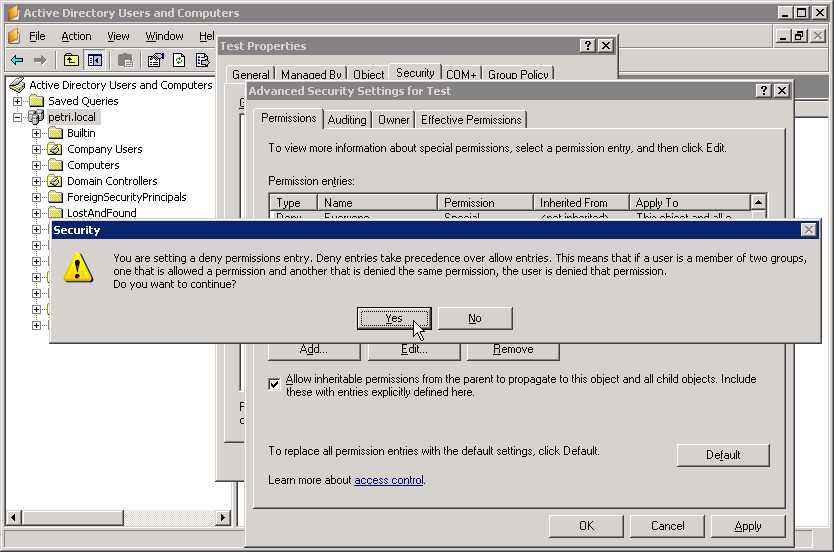
Task: Sort by Name column header
Action: click(x=377, y=203)
